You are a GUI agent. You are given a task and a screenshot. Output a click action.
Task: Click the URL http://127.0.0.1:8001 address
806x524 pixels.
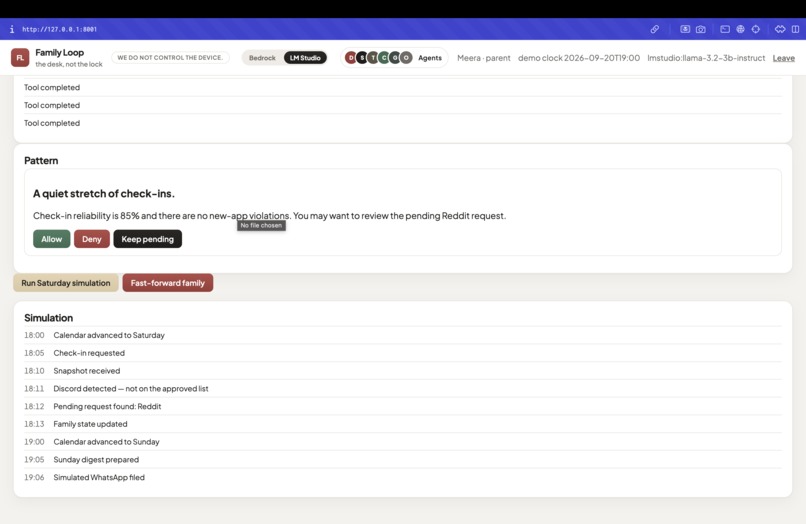(x=59, y=29)
